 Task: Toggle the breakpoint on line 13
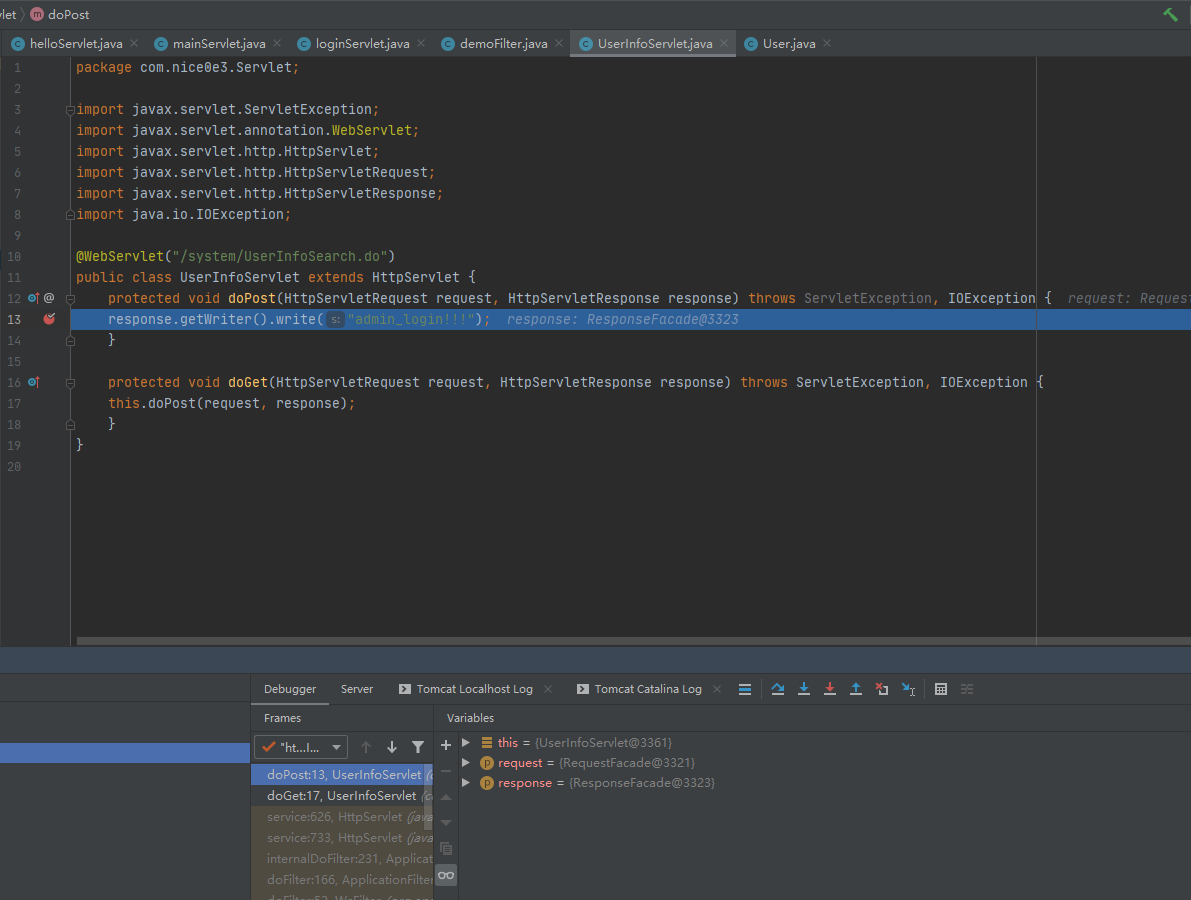[x=49, y=319]
